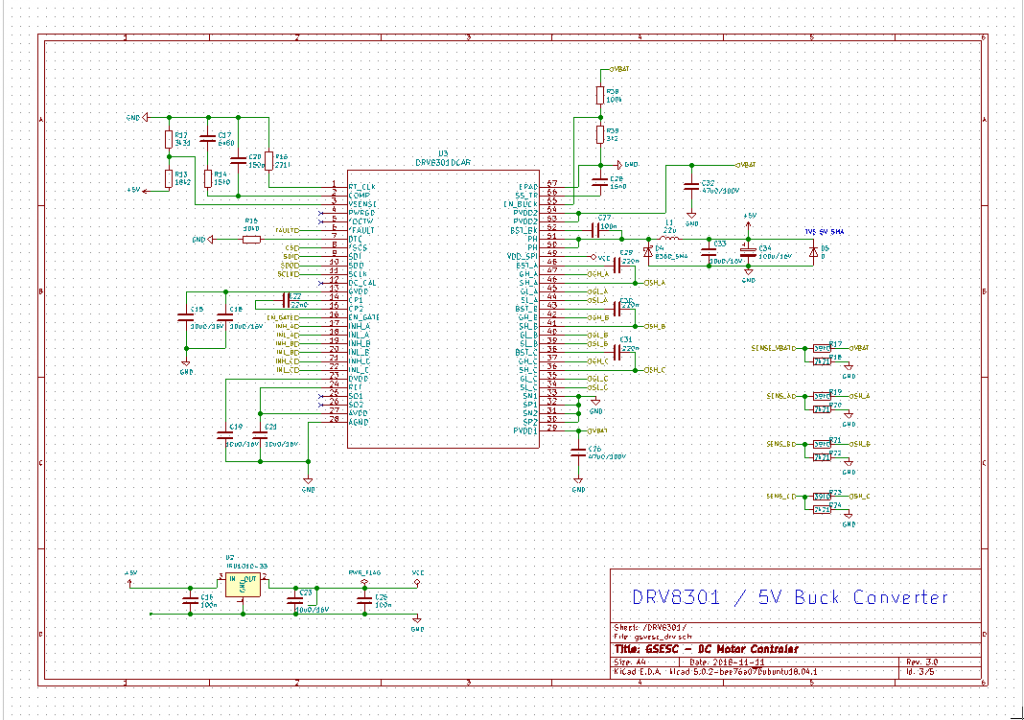The height and width of the screenshot is (720, 1024).
Task: Select the R13 resistor symbol
Action: pos(168,178)
